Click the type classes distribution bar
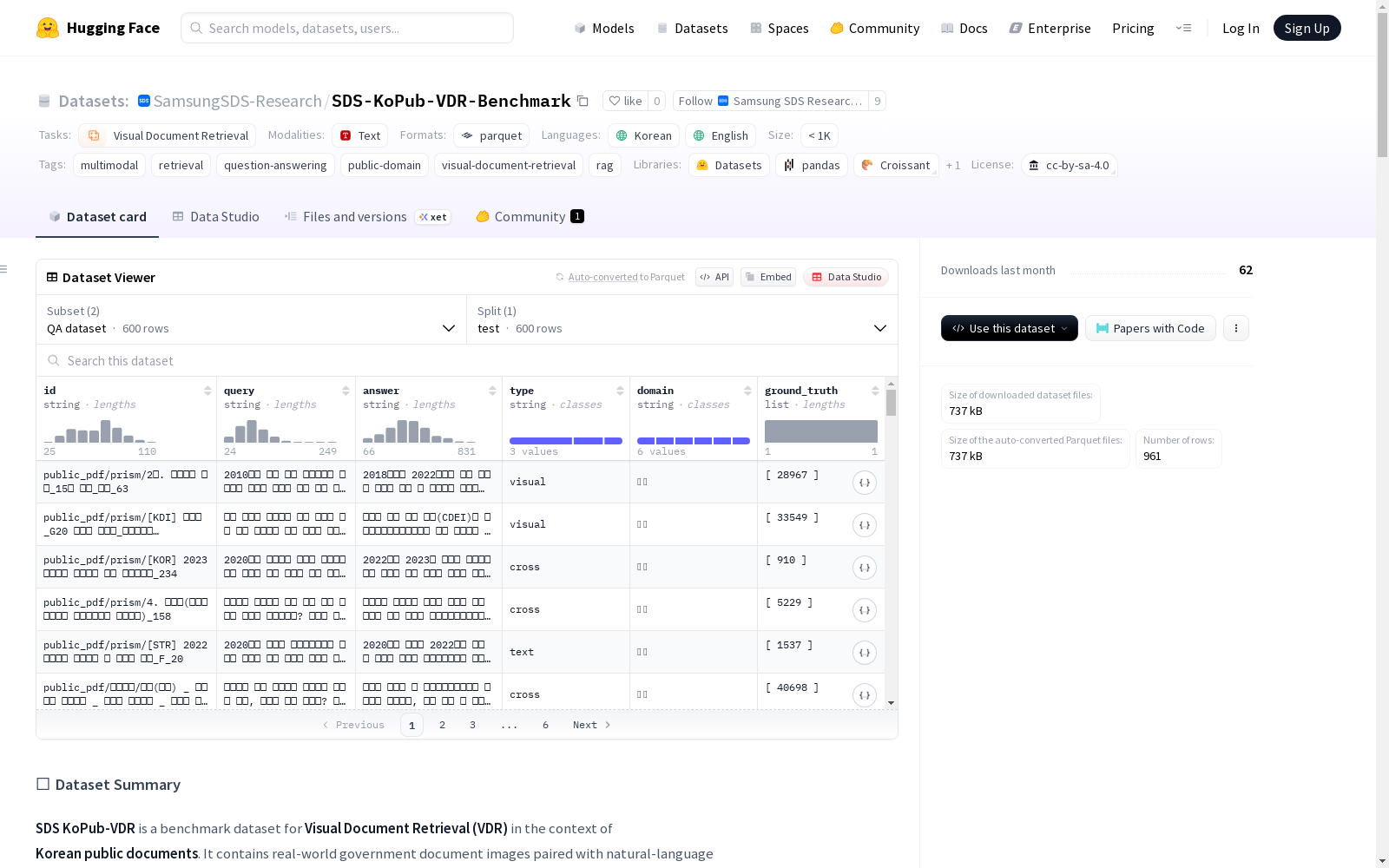Screen dimensions: 1389x868 point(566,441)
